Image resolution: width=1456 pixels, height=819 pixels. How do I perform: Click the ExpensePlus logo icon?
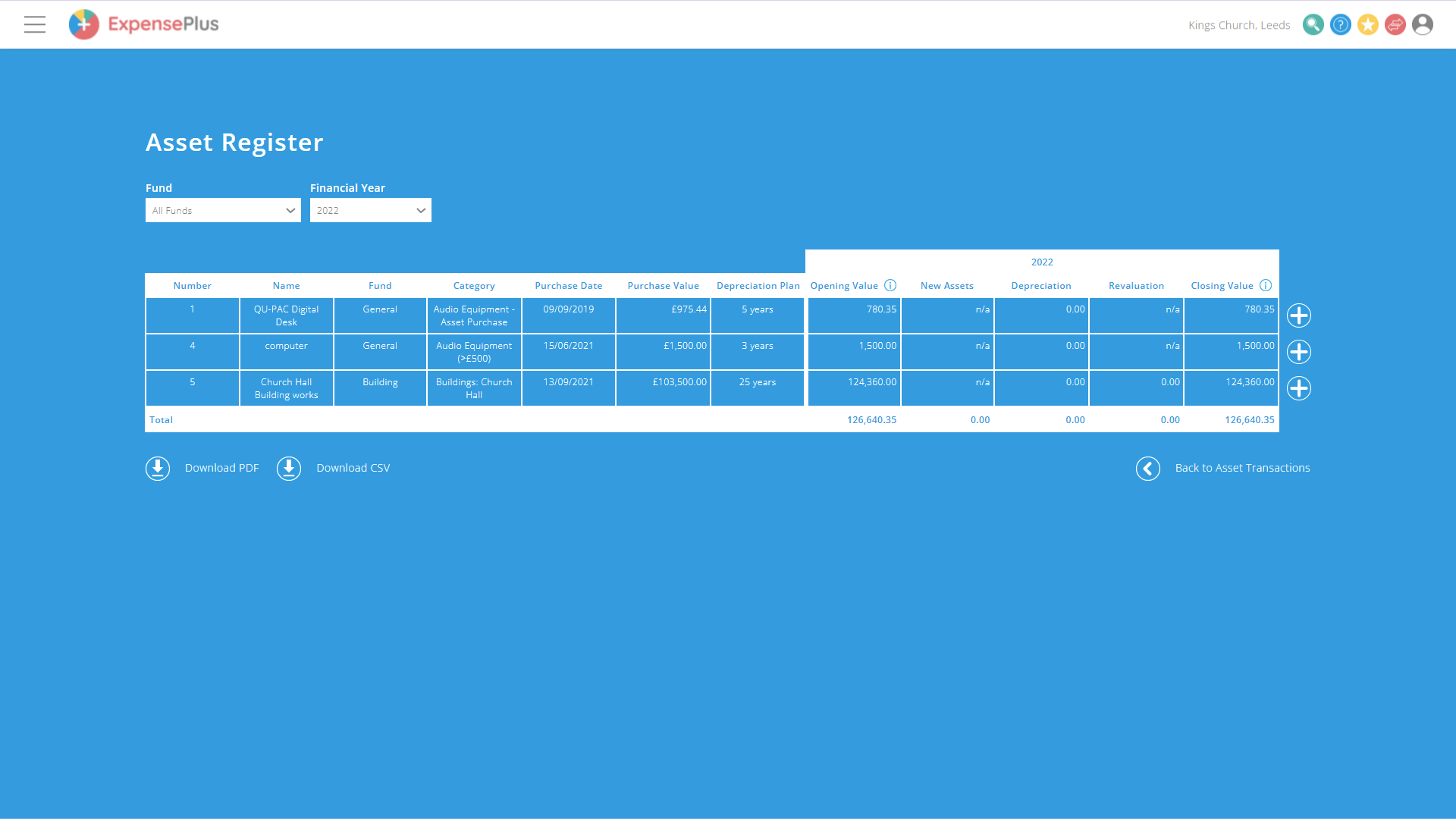83,24
